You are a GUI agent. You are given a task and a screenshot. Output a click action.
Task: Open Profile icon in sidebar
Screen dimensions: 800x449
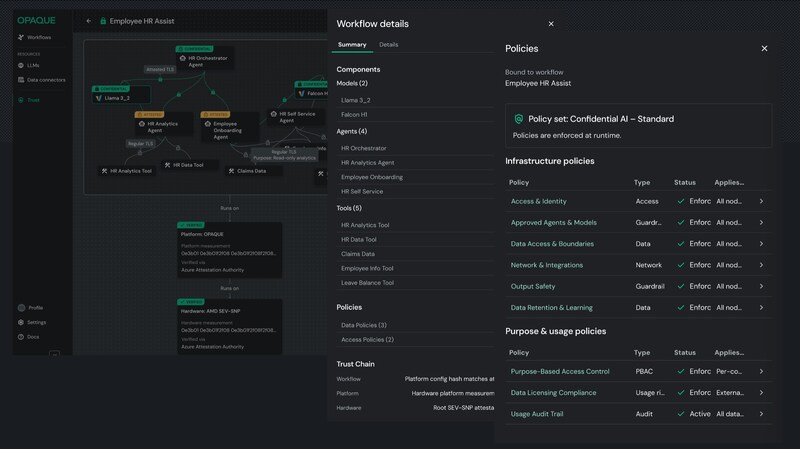coord(21,308)
